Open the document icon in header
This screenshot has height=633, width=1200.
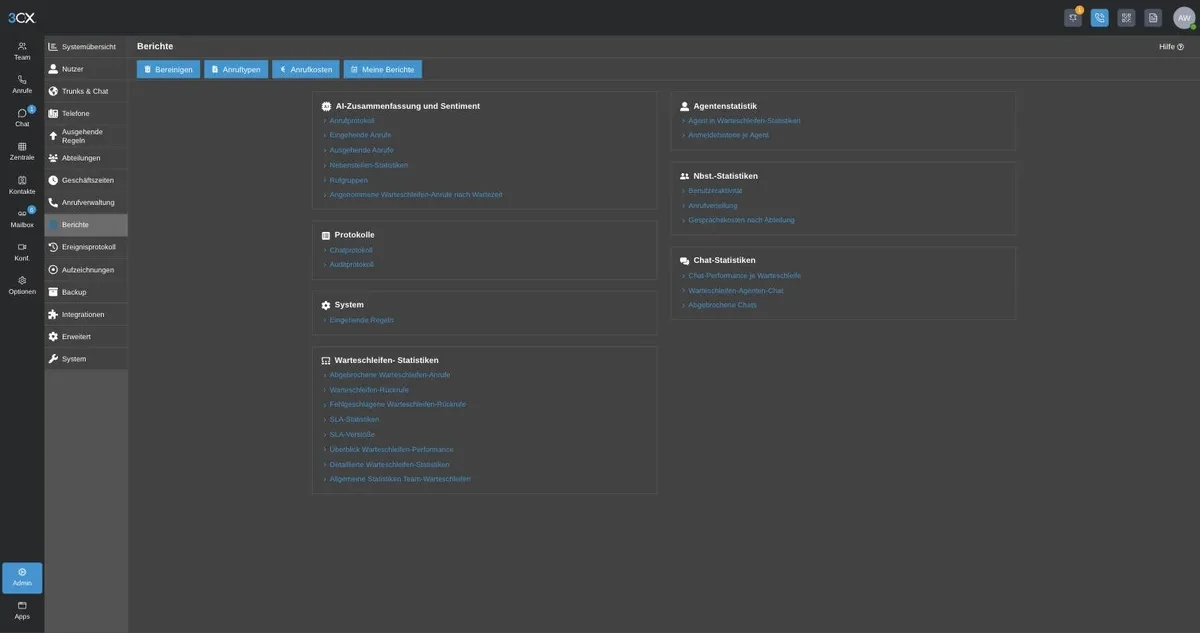click(1153, 17)
